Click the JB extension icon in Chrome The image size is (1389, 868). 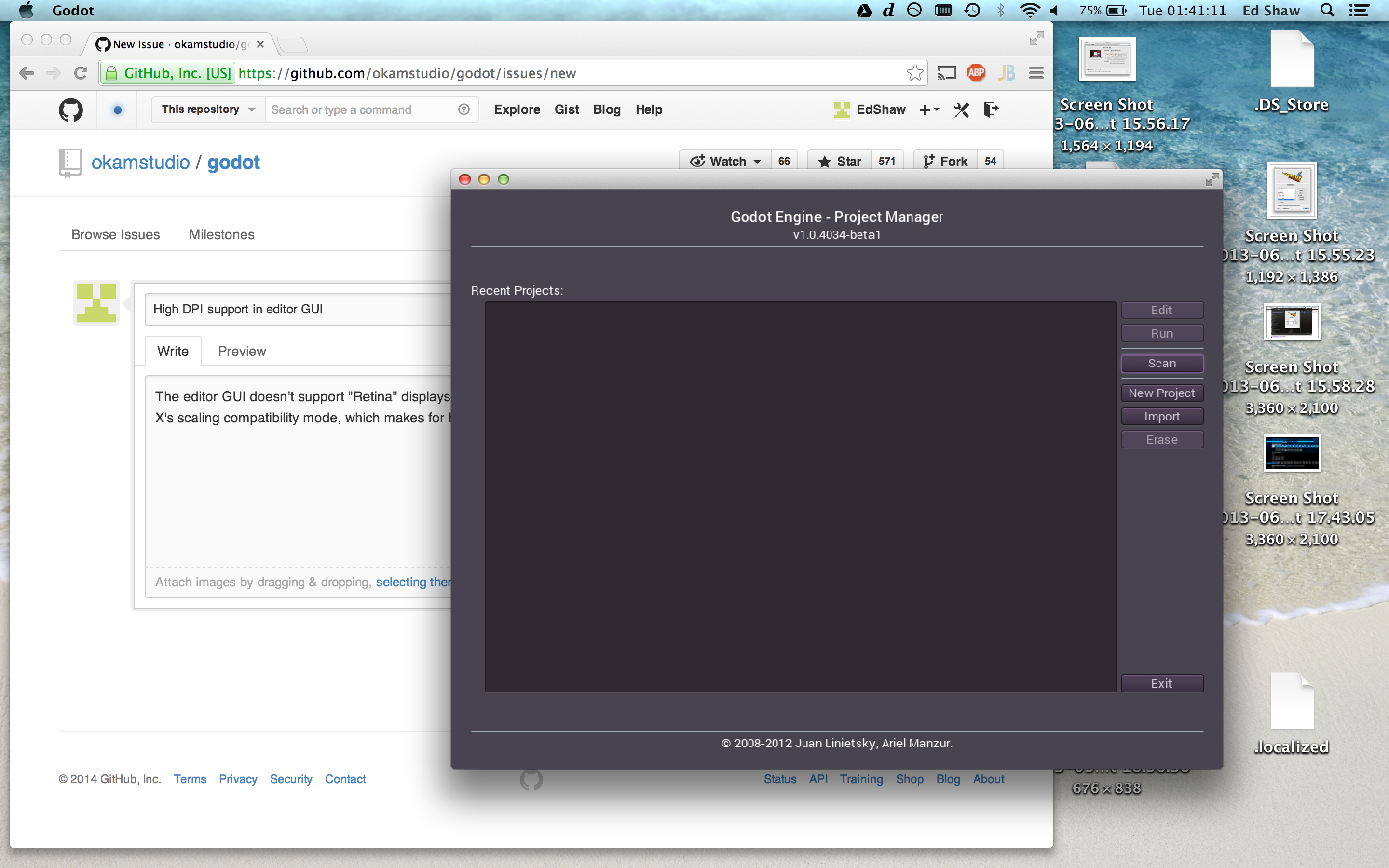[x=1007, y=73]
